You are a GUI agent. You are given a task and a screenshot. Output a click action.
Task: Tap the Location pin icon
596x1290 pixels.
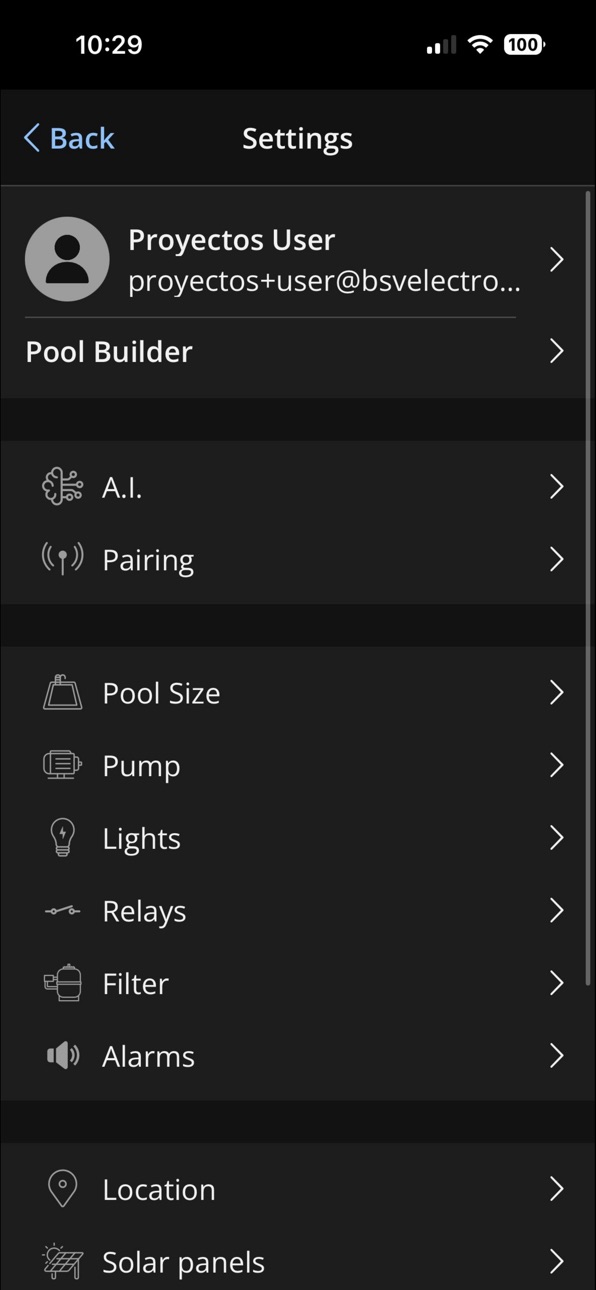62,1189
